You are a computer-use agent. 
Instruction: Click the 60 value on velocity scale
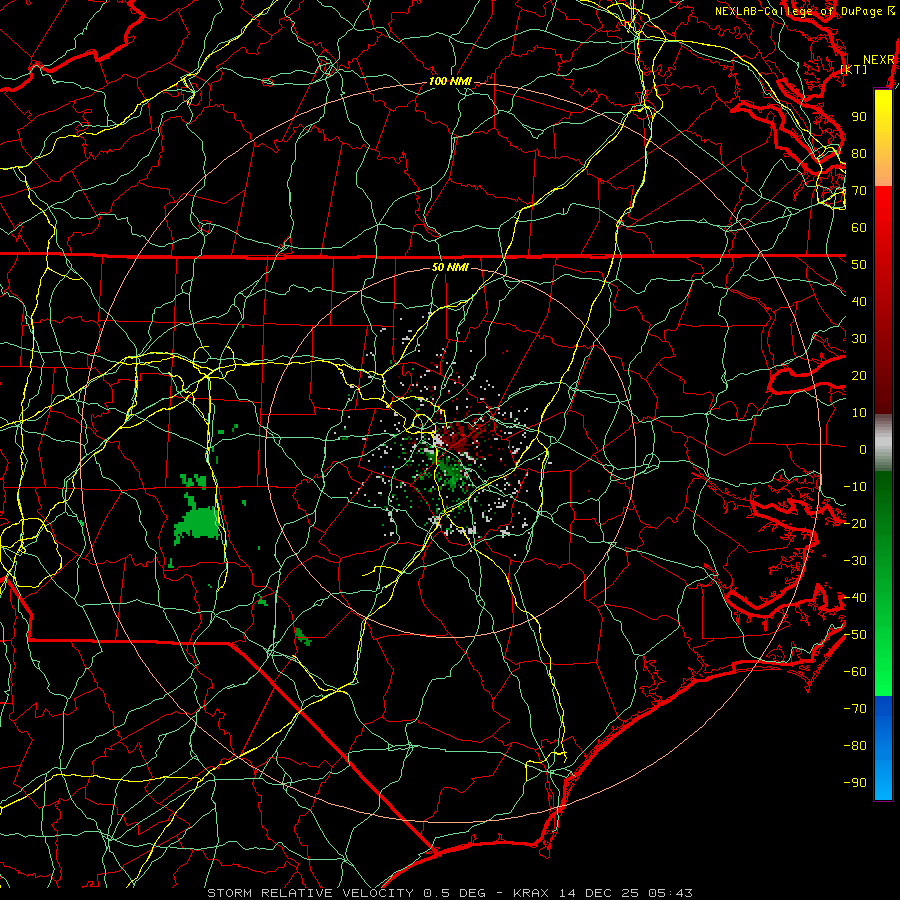(859, 228)
